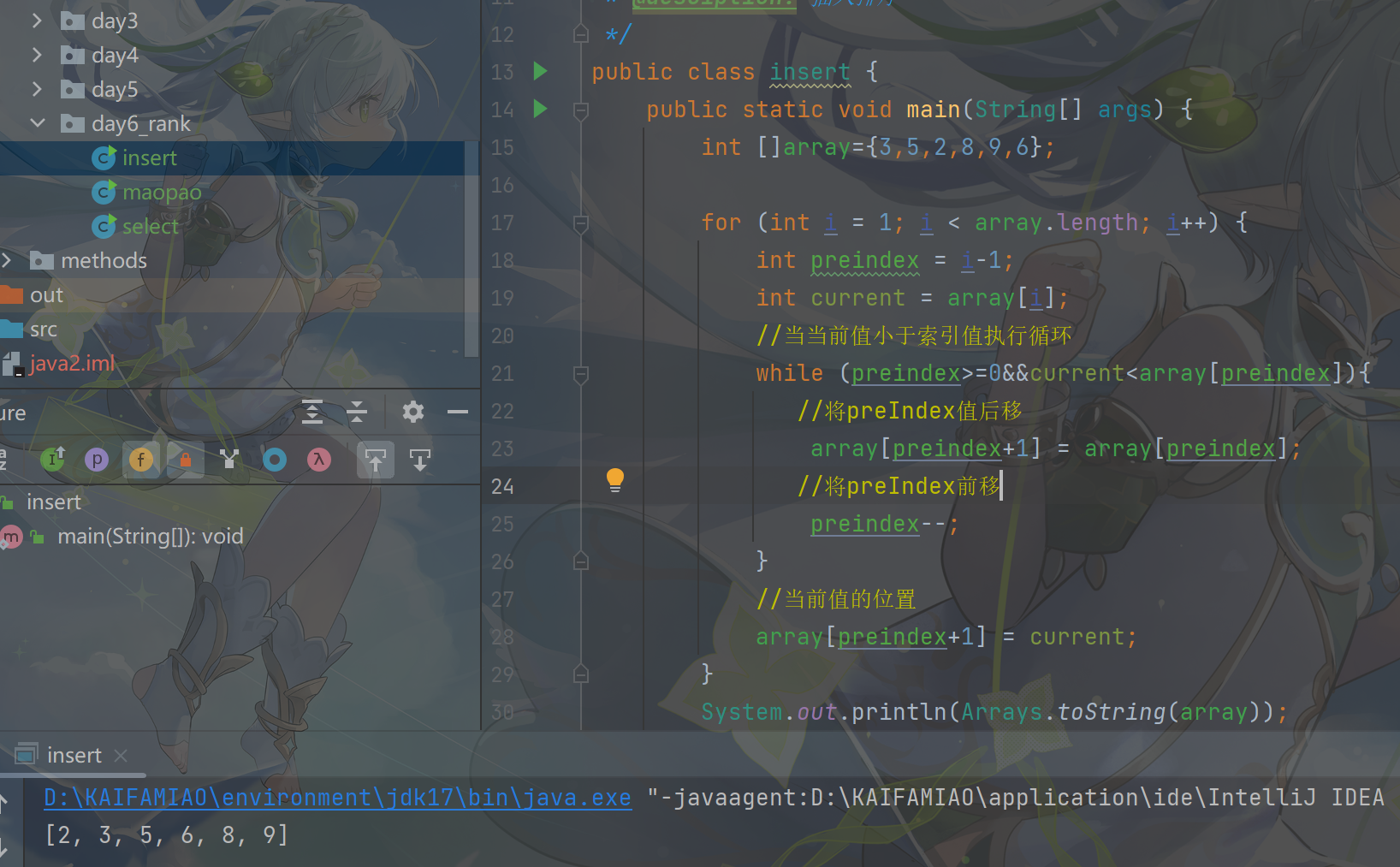Click the comment //当前值的位置 on line 27

(836, 599)
